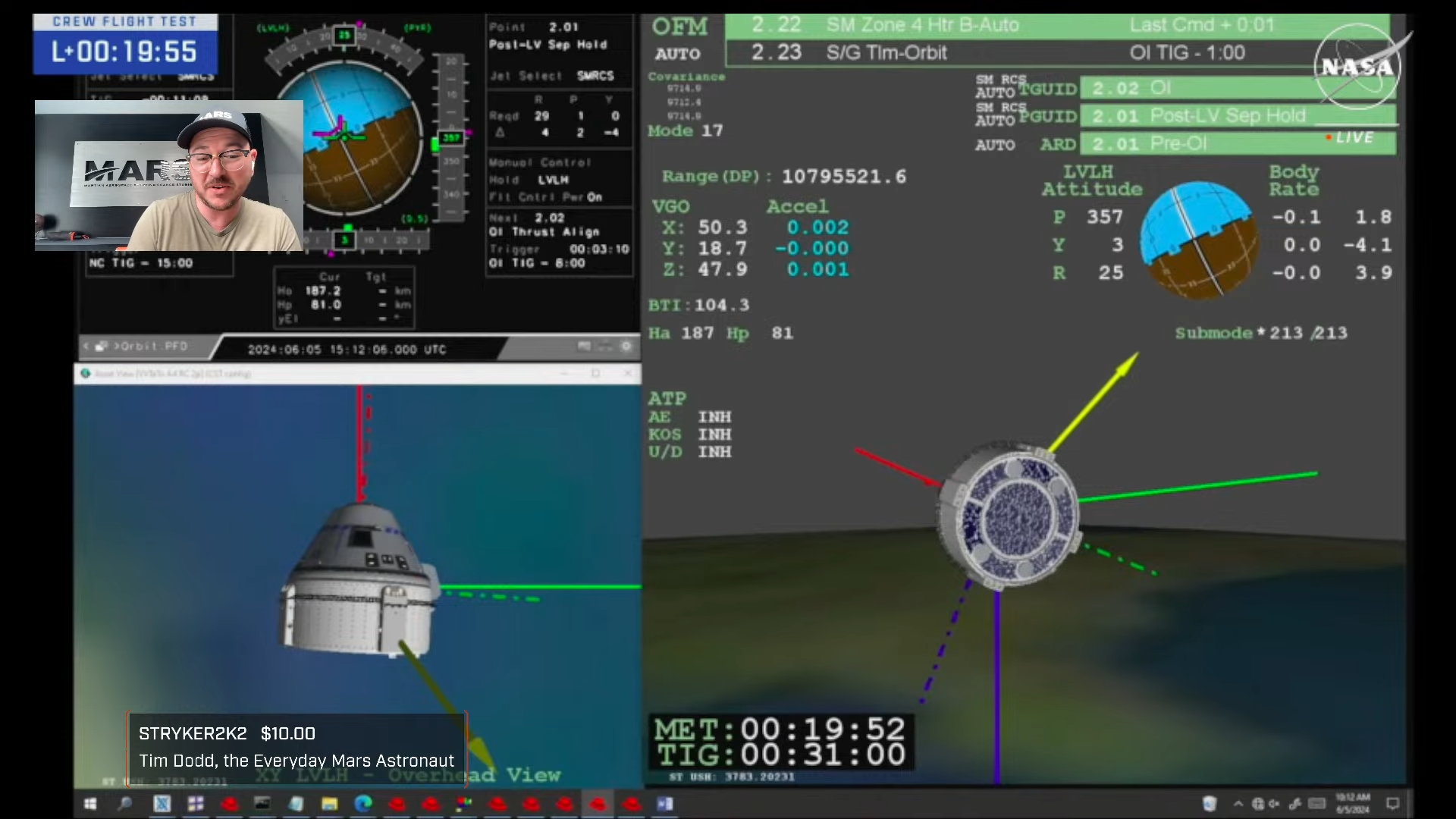The image size is (1456, 819).
Task: Open taskbar search magnifier
Action: pos(125,804)
